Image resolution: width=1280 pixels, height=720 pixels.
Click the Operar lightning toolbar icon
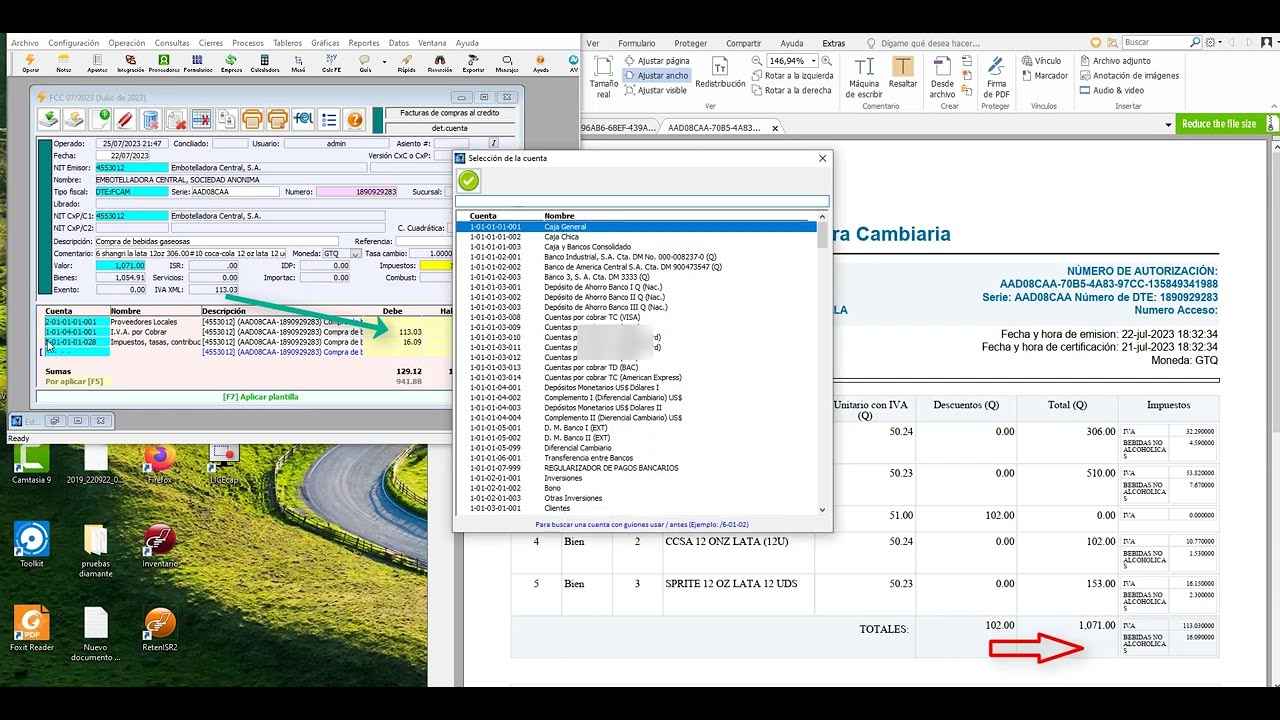[x=31, y=63]
